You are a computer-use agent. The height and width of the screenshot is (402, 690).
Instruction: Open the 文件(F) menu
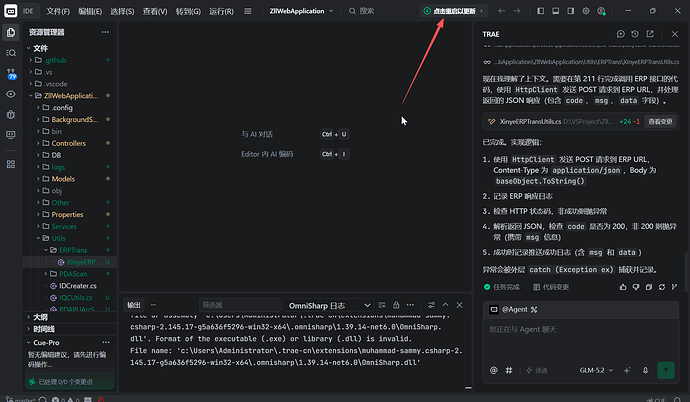click(x=58, y=11)
